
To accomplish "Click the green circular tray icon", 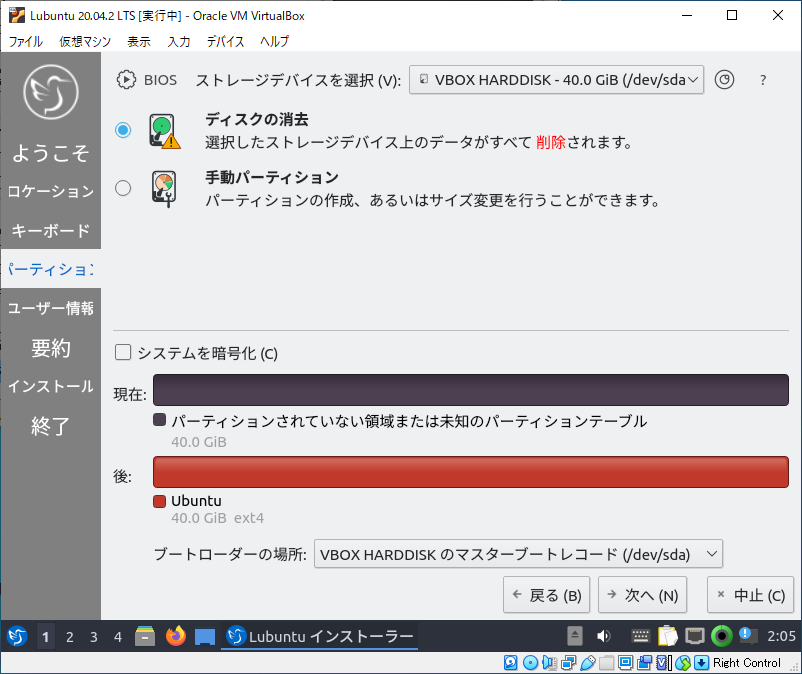I will click(x=722, y=636).
